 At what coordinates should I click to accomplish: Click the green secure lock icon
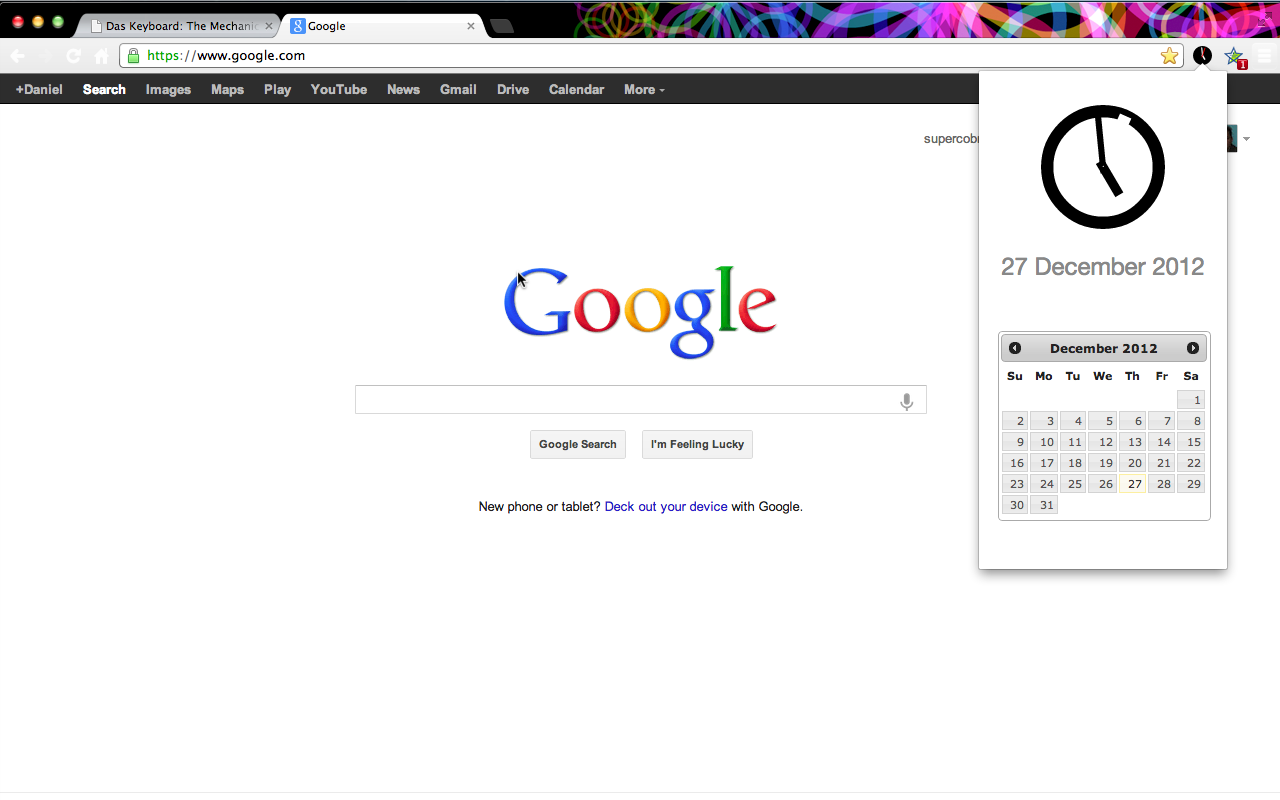[134, 56]
